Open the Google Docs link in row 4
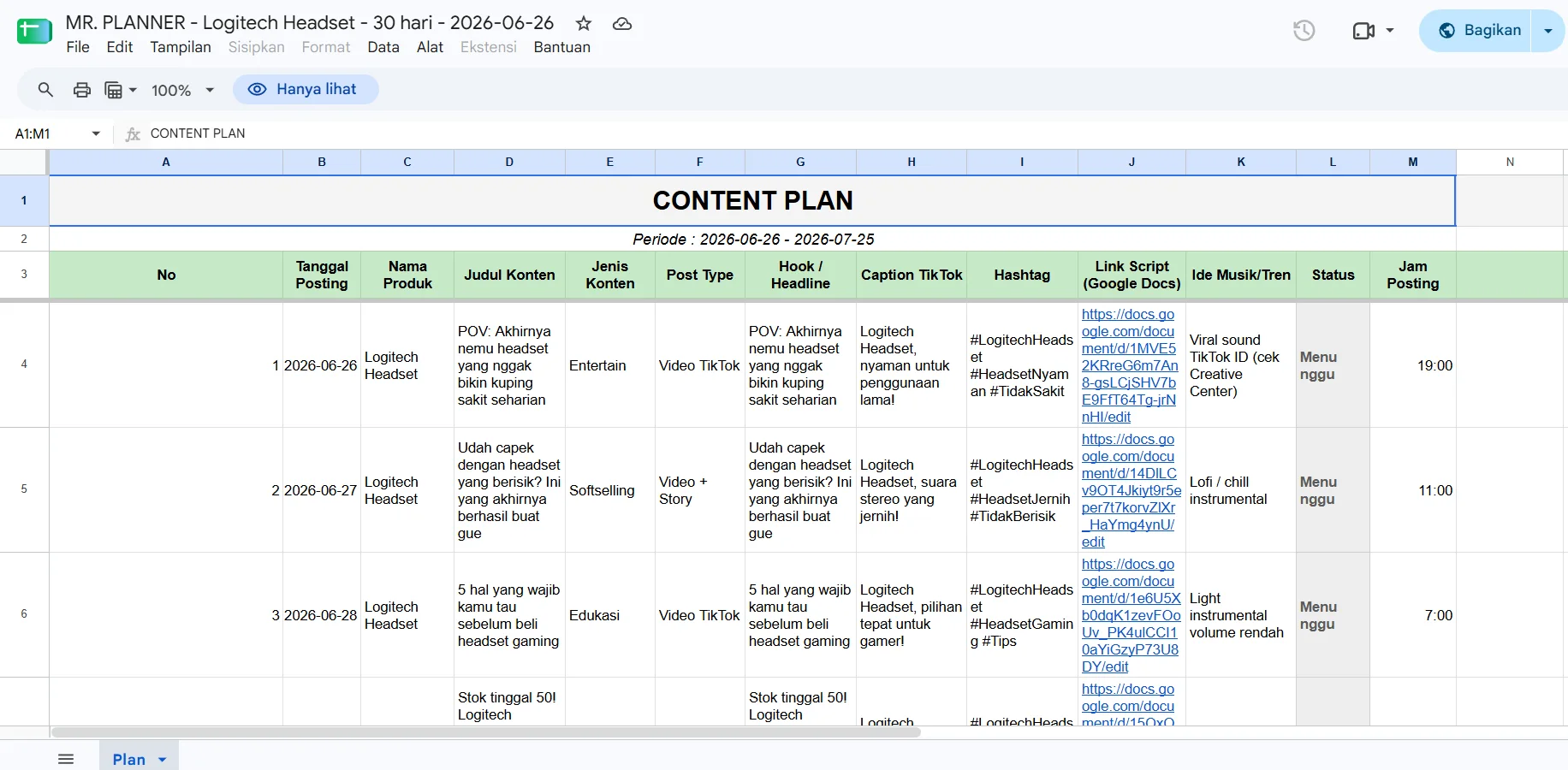Image resolution: width=1568 pixels, height=770 pixels. (x=1130, y=365)
